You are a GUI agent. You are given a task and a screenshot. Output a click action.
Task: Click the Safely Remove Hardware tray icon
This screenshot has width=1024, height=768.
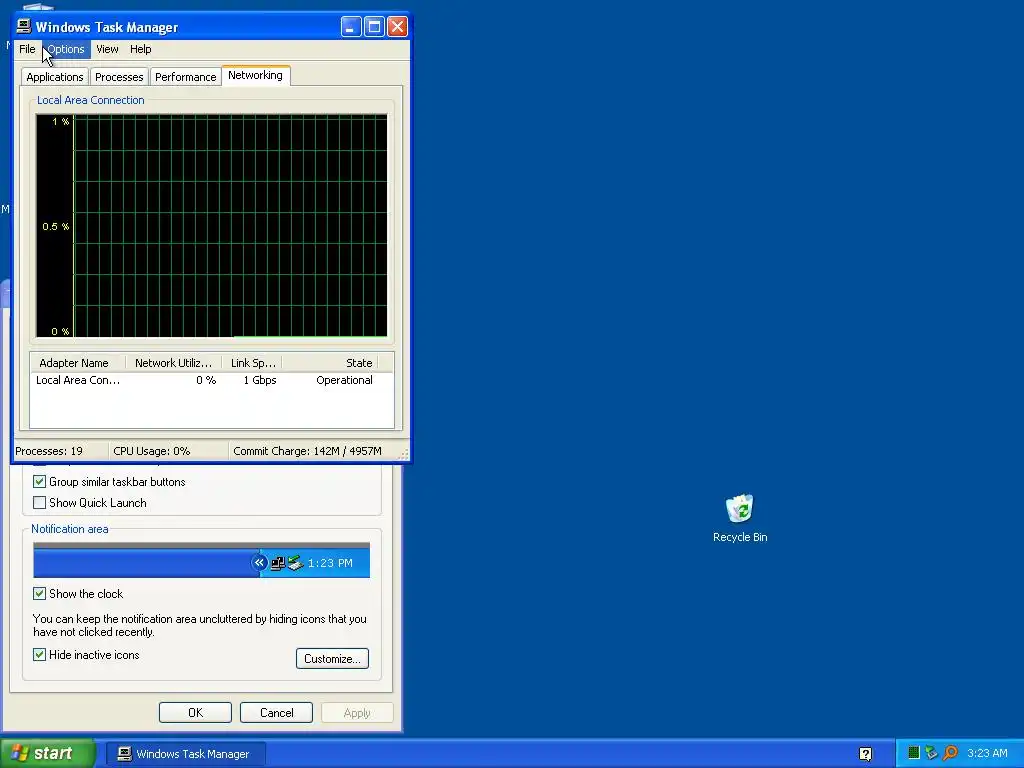tap(931, 753)
